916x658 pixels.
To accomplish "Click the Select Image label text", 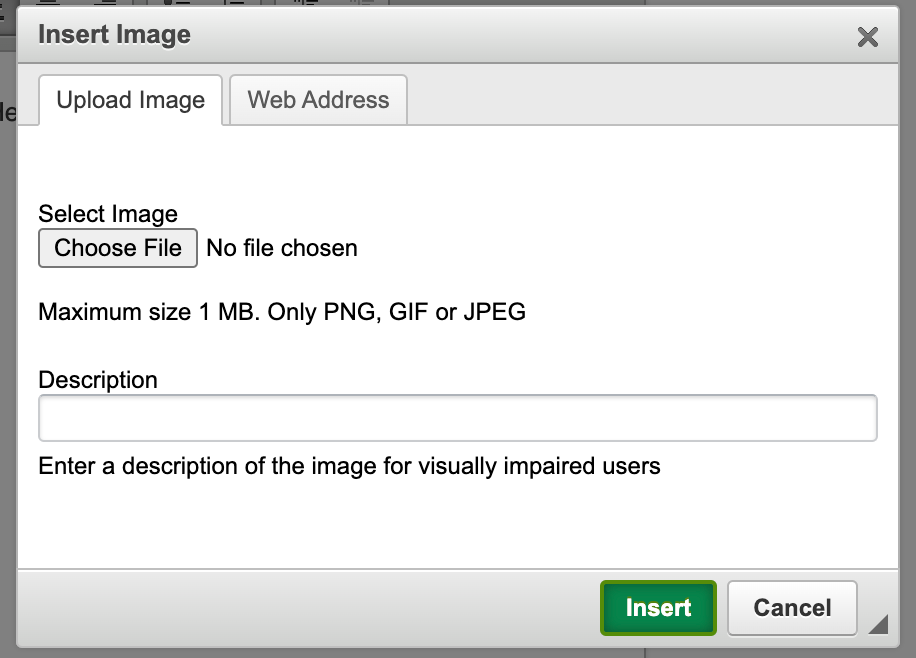I will click(x=107, y=214).
